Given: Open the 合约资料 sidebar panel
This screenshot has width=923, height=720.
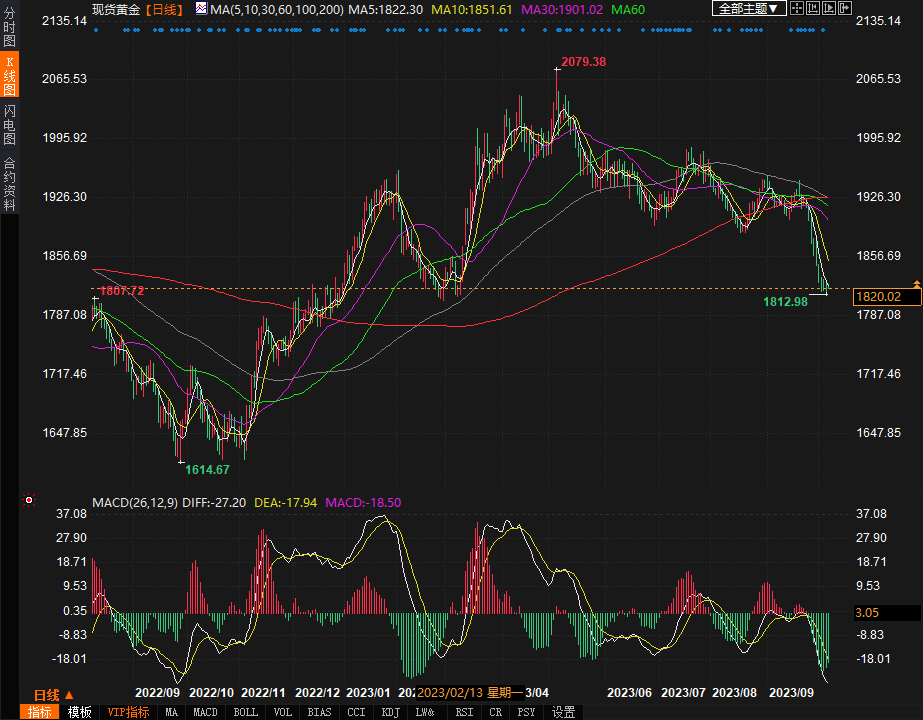Looking at the screenshot, I should (9, 184).
